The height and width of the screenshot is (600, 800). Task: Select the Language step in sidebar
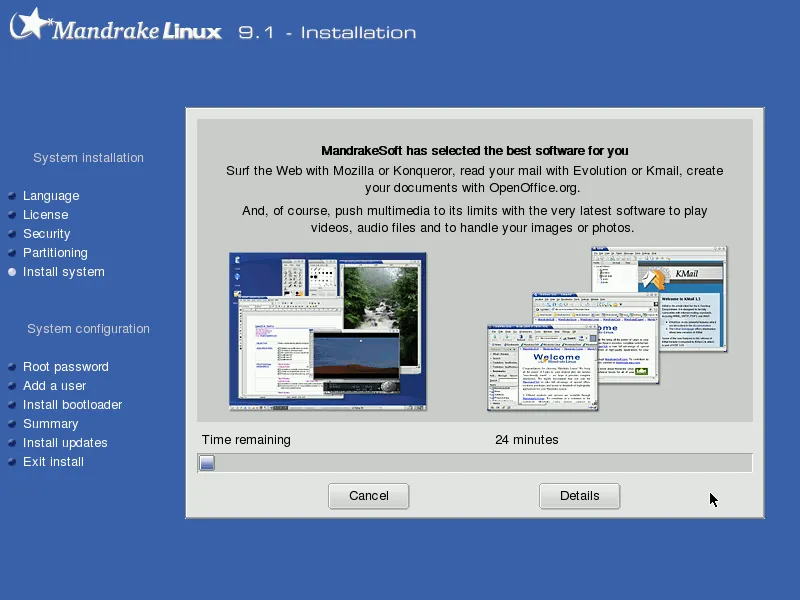tap(51, 196)
